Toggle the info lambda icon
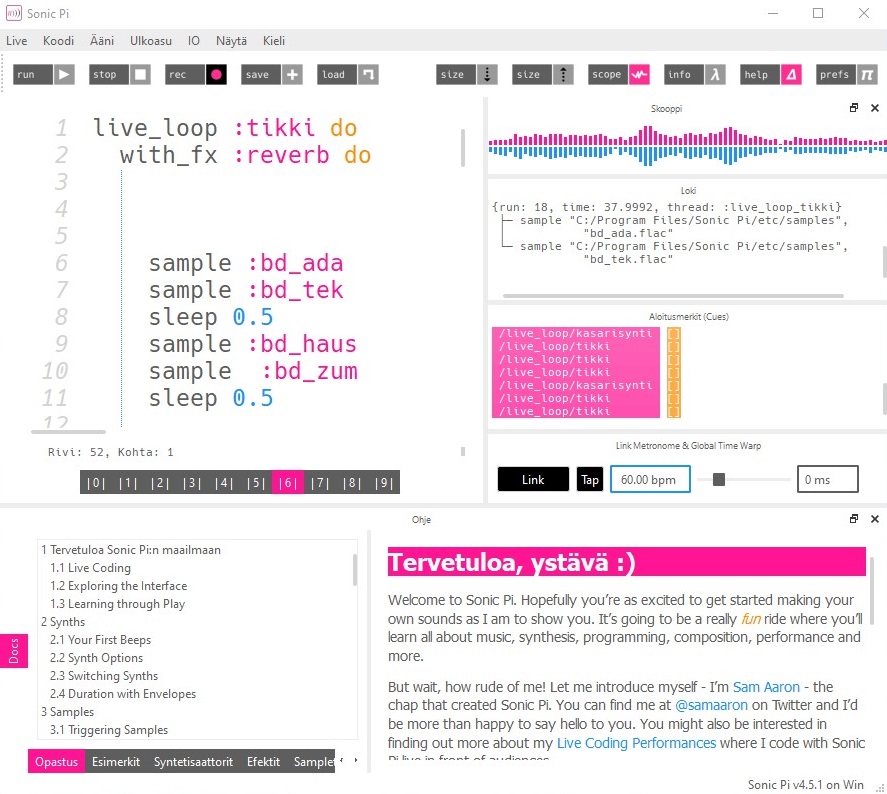The height and width of the screenshot is (794, 887). click(715, 74)
